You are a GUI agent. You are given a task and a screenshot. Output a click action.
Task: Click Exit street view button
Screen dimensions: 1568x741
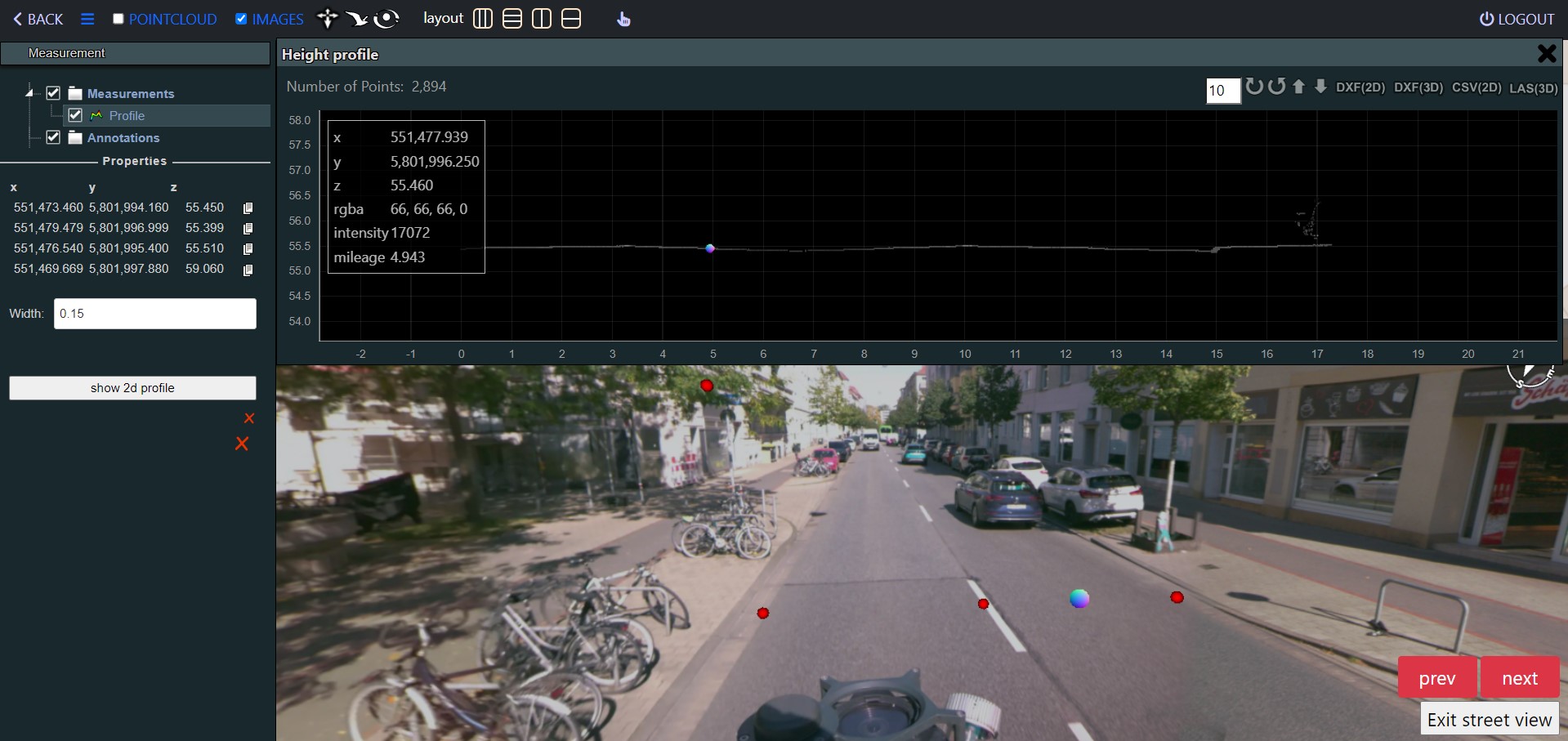pos(1490,719)
